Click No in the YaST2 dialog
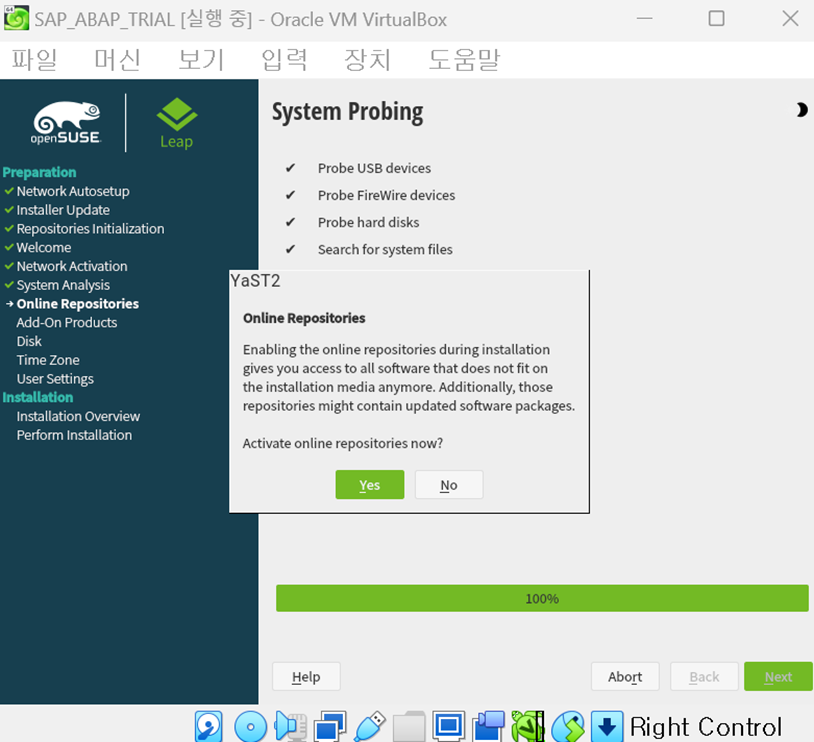Image resolution: width=814 pixels, height=742 pixels. (449, 484)
